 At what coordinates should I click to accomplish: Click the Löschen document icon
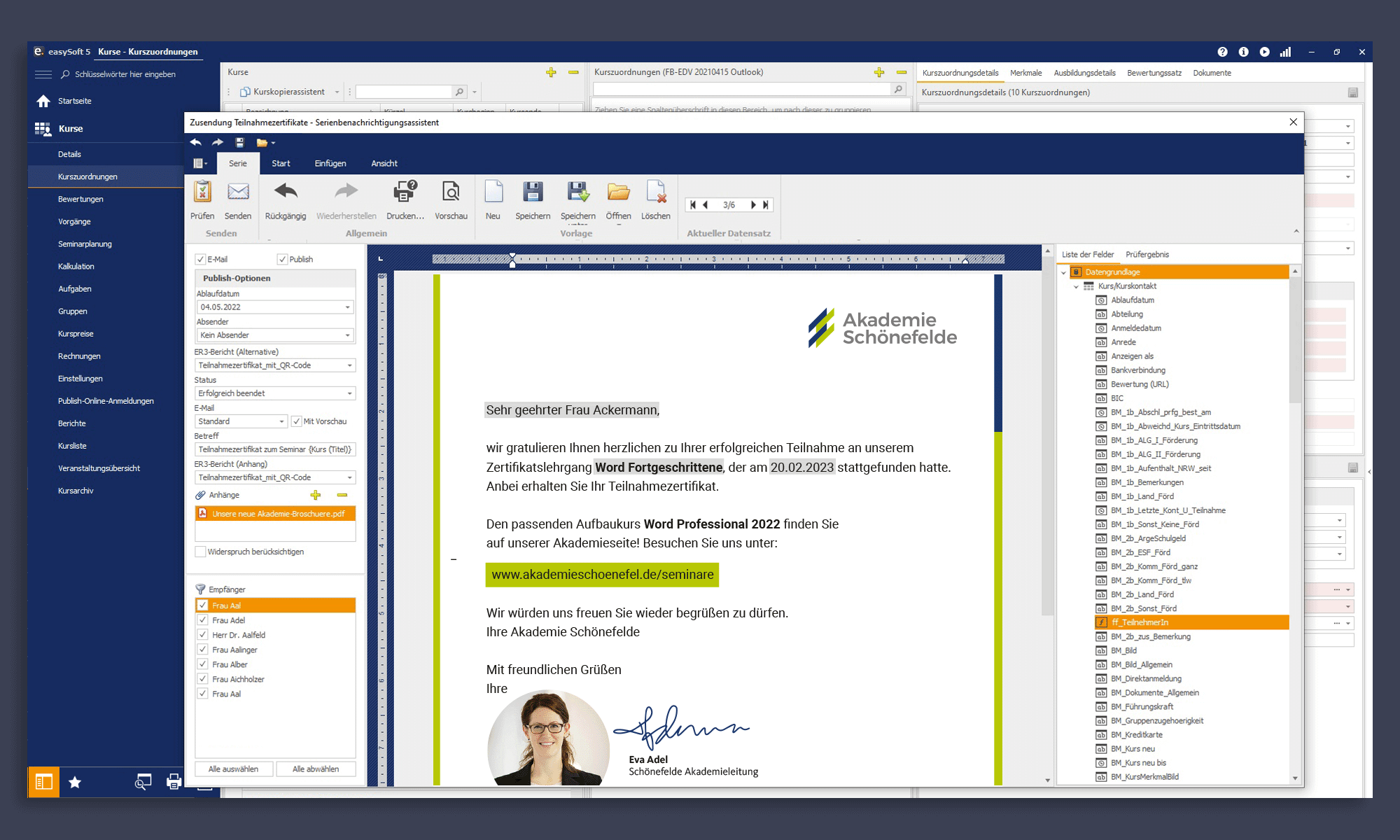[x=656, y=191]
